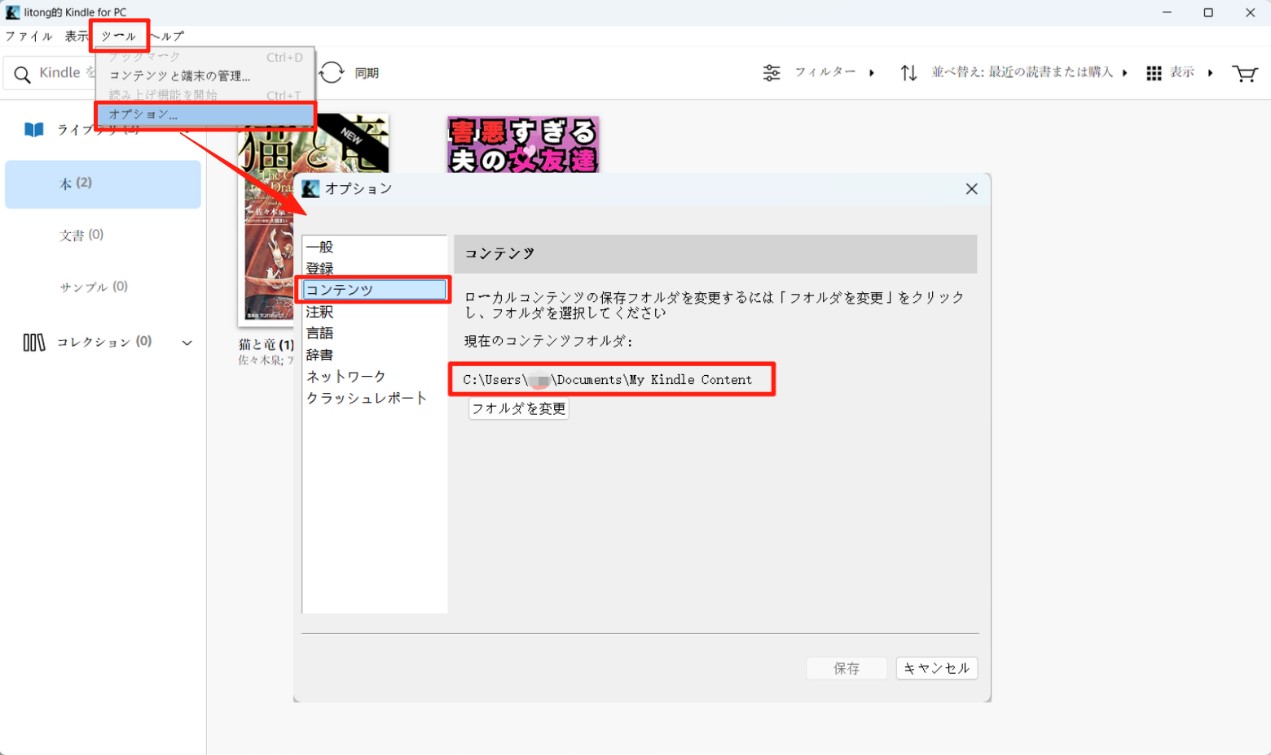Click the 猫と竜 (1) book title
Viewport: 1271px width, 755px height.
pyautogui.click(x=266, y=345)
